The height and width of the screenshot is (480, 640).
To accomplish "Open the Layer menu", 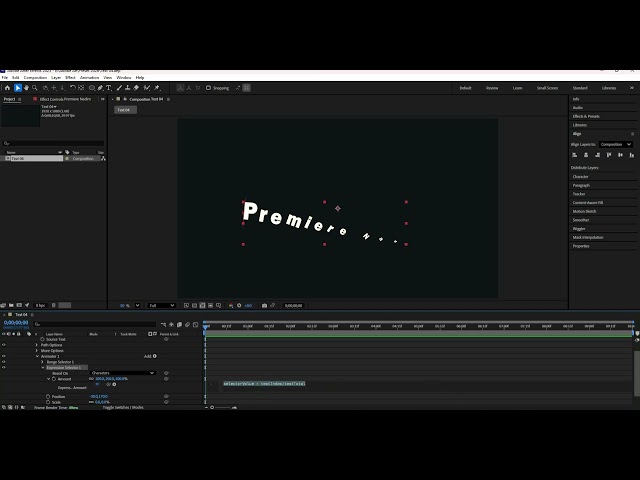I will click(56, 78).
